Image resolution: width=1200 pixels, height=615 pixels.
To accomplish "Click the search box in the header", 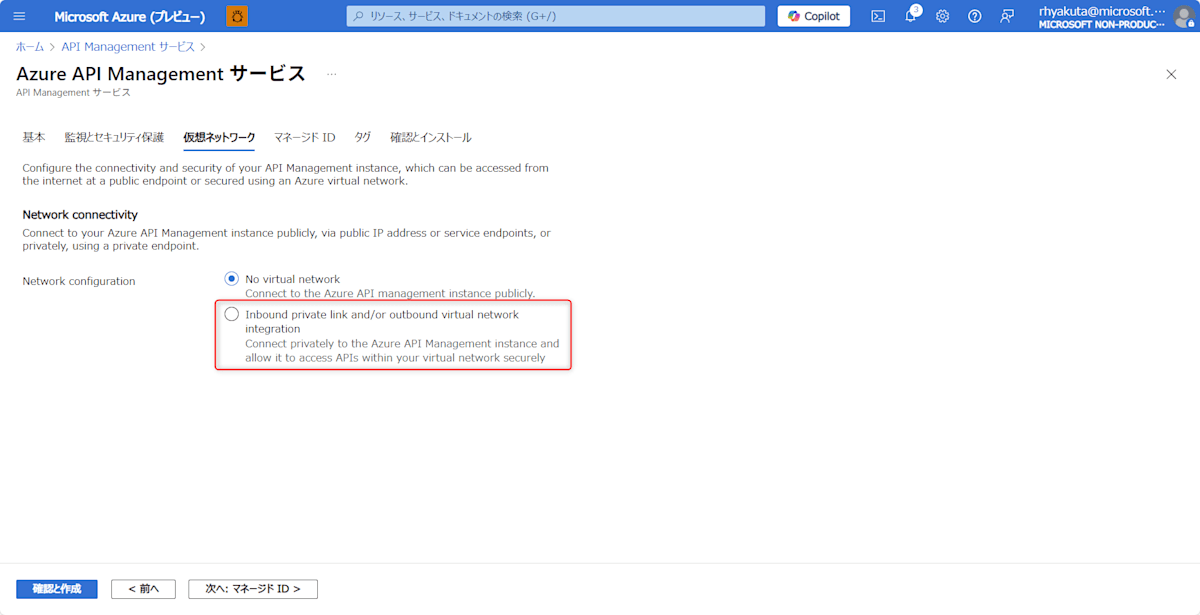I will point(555,16).
